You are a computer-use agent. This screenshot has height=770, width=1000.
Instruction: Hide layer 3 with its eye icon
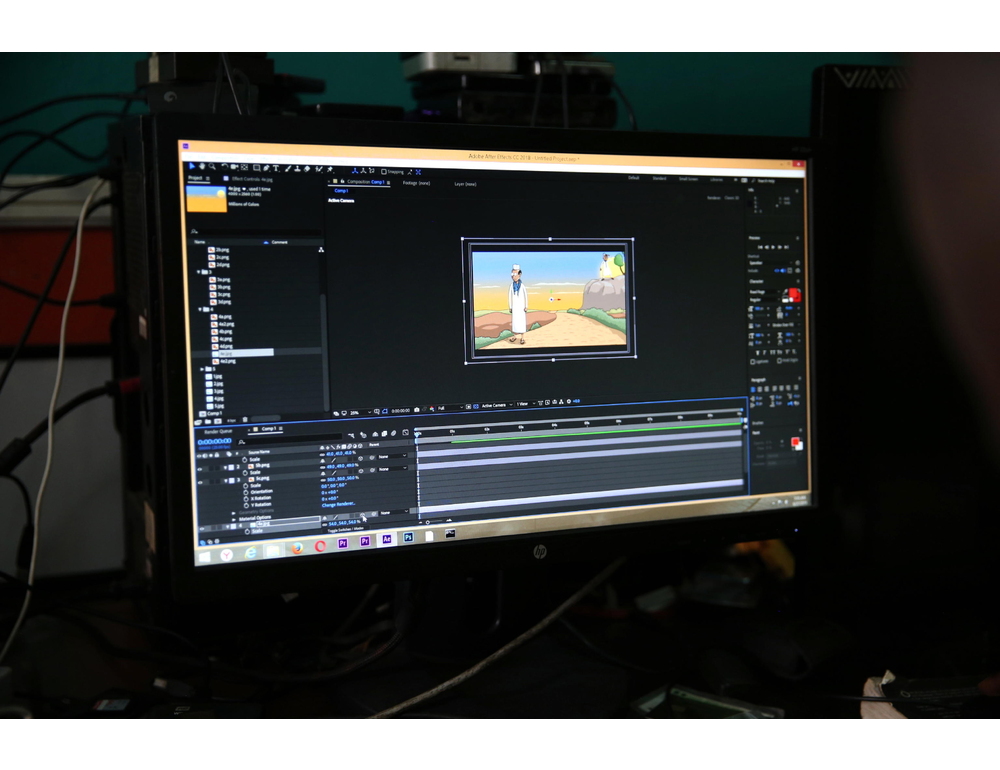click(x=200, y=483)
